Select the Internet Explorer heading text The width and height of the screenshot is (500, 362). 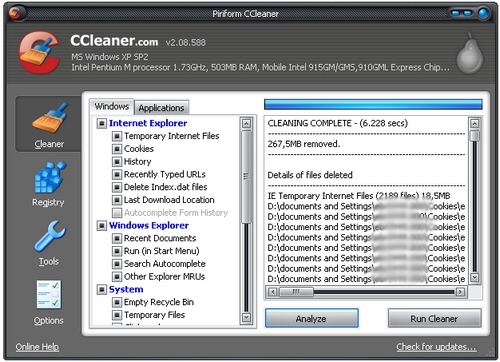click(148, 123)
